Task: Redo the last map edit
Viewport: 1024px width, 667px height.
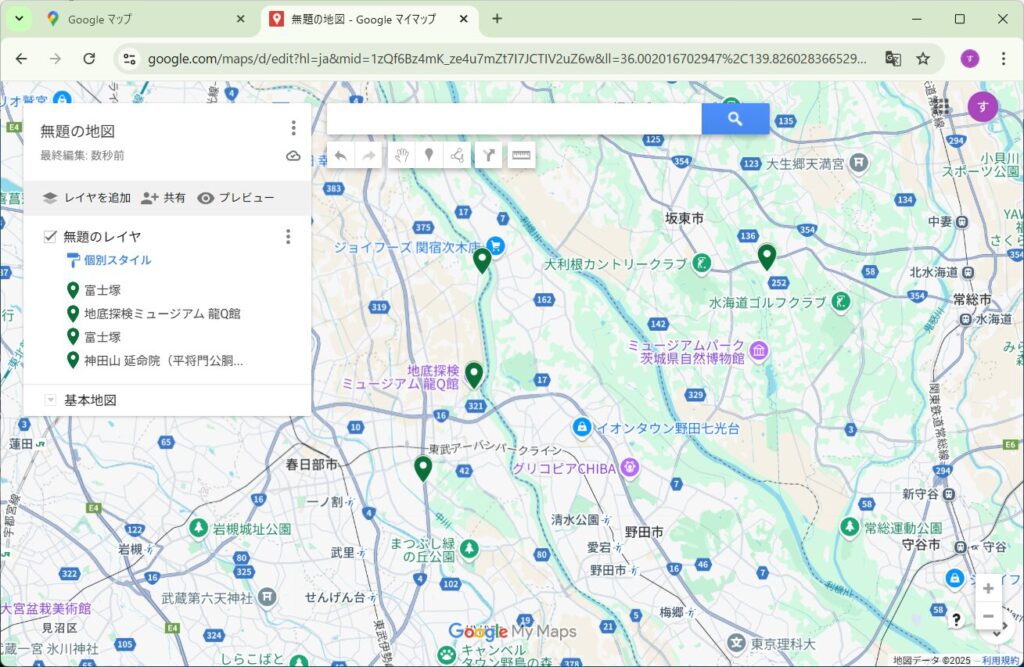Action: 369,155
